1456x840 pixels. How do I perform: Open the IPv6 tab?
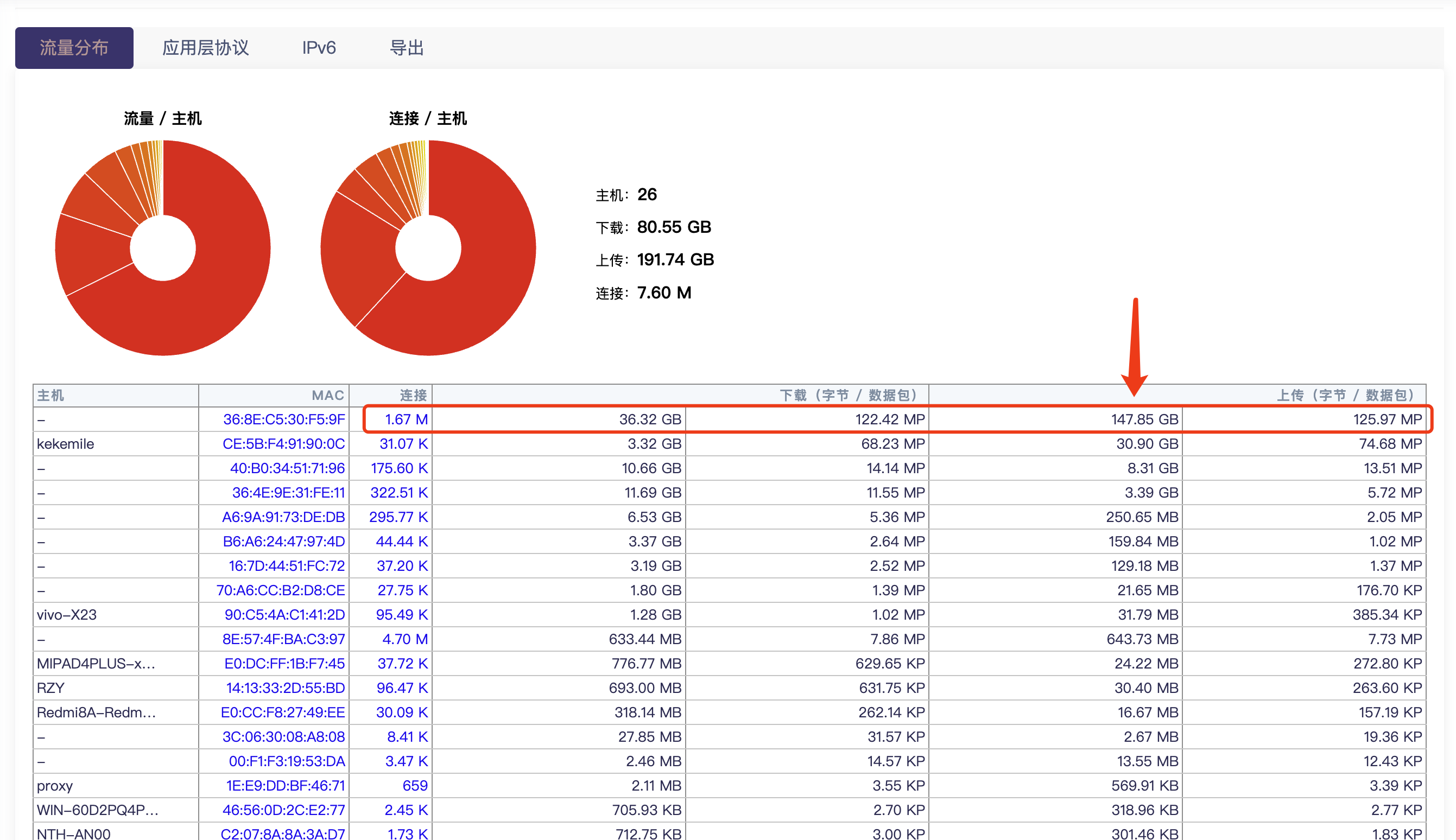319,48
